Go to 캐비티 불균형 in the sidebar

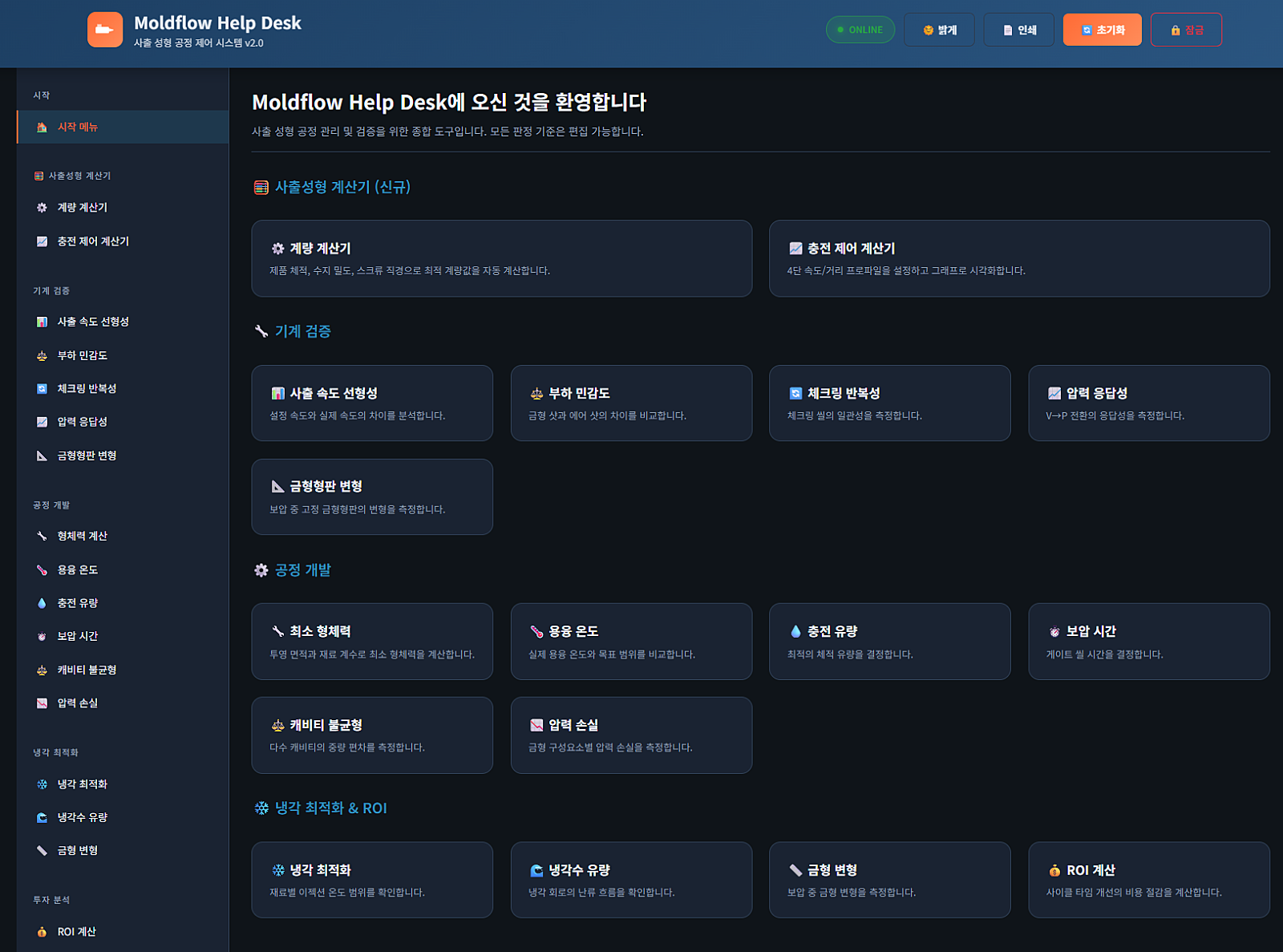[x=123, y=670]
